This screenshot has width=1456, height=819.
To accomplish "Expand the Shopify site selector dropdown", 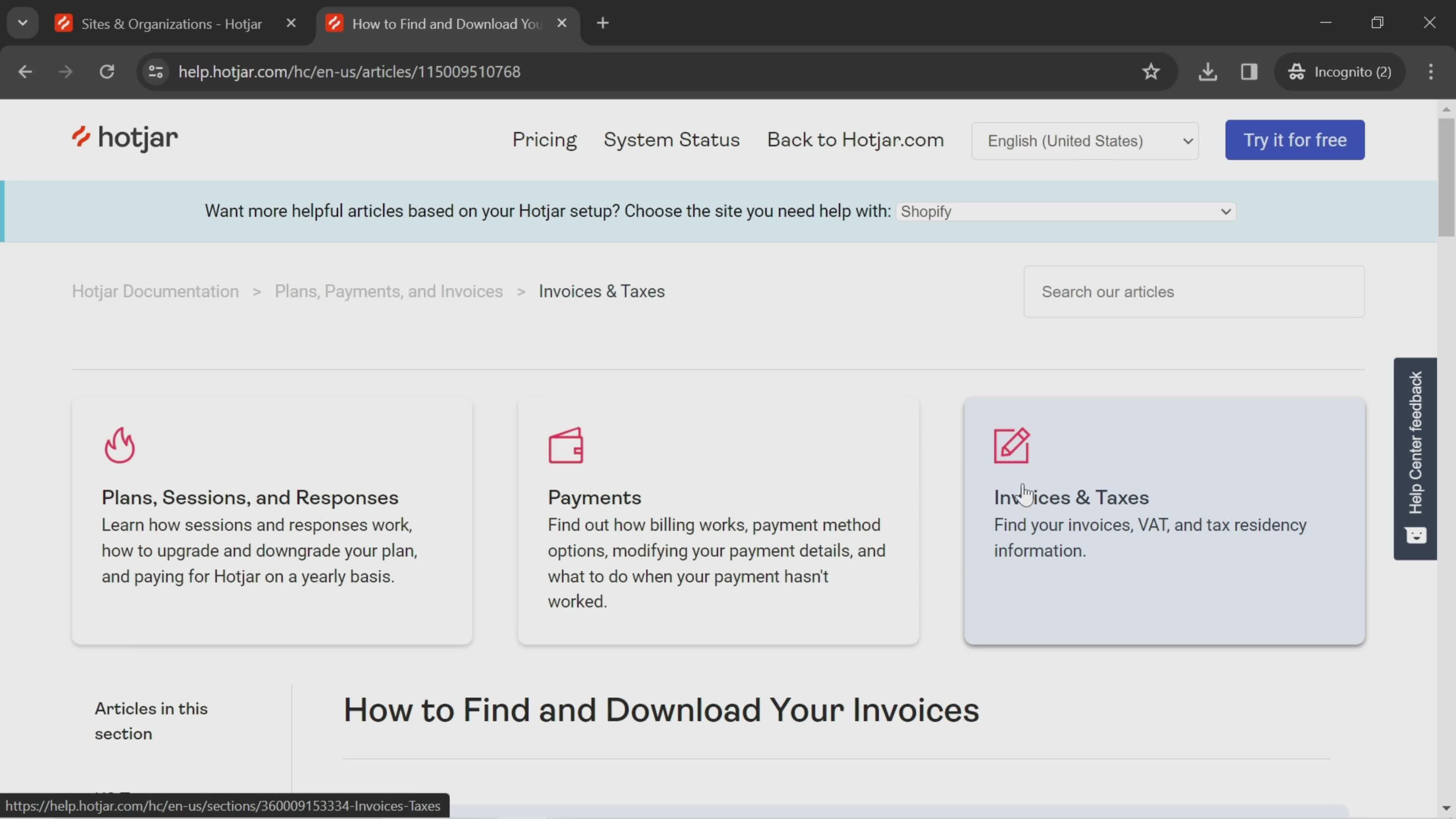I will tap(1066, 212).
